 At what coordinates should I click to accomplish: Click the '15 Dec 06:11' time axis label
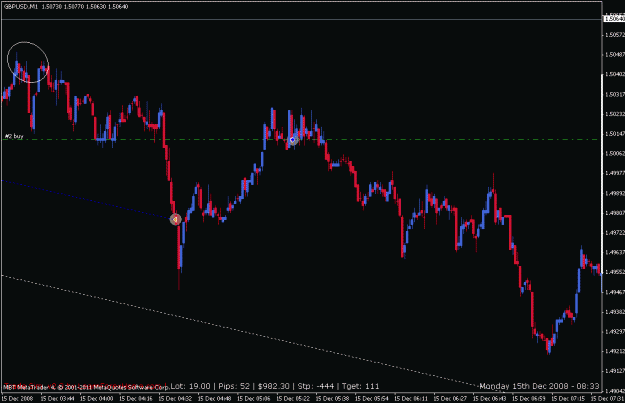click(411, 398)
